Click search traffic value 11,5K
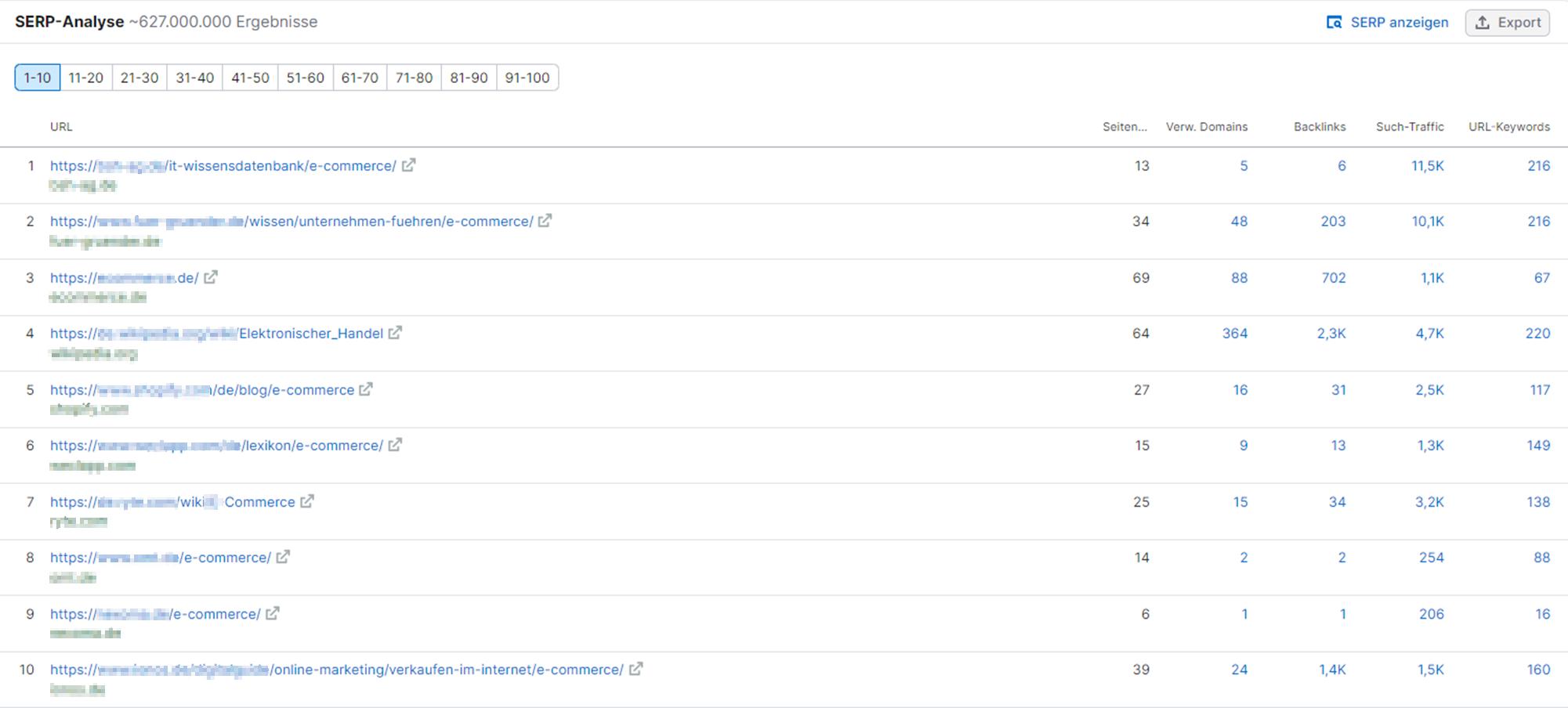This screenshot has height=708, width=1568. (1428, 165)
